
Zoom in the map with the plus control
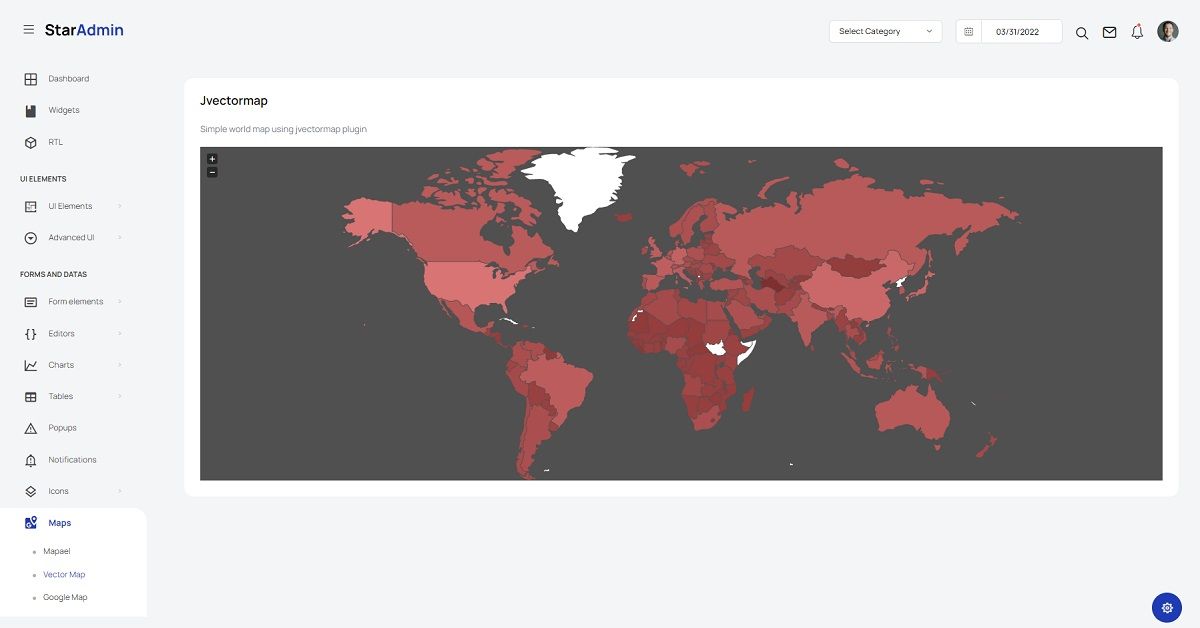(x=211, y=158)
